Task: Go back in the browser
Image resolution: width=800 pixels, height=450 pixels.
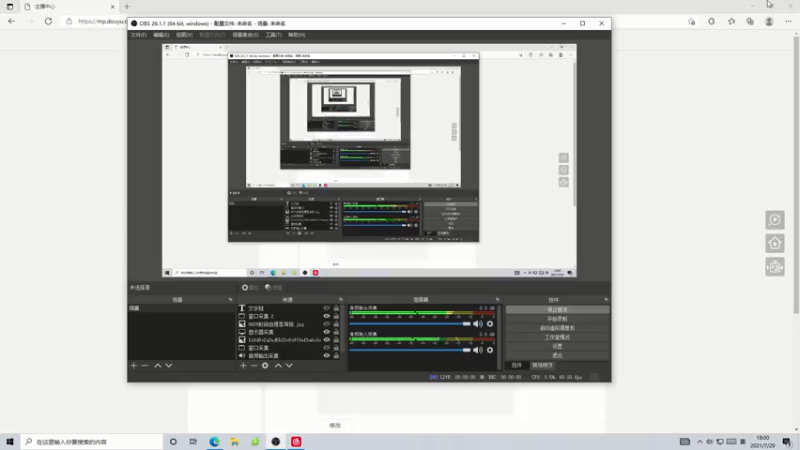Action: tap(11, 21)
